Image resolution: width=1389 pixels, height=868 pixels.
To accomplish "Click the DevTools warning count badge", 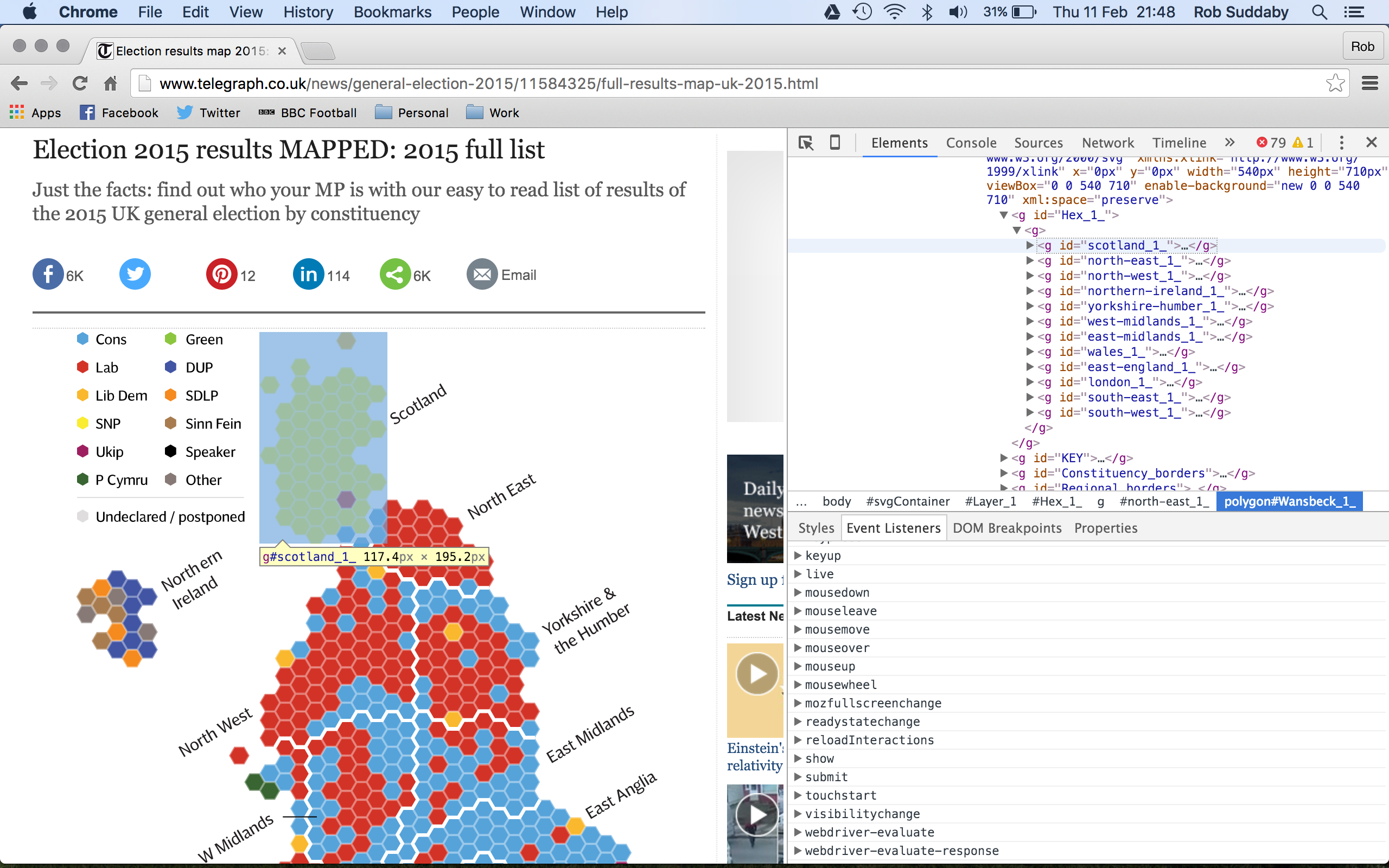I will [x=1303, y=142].
